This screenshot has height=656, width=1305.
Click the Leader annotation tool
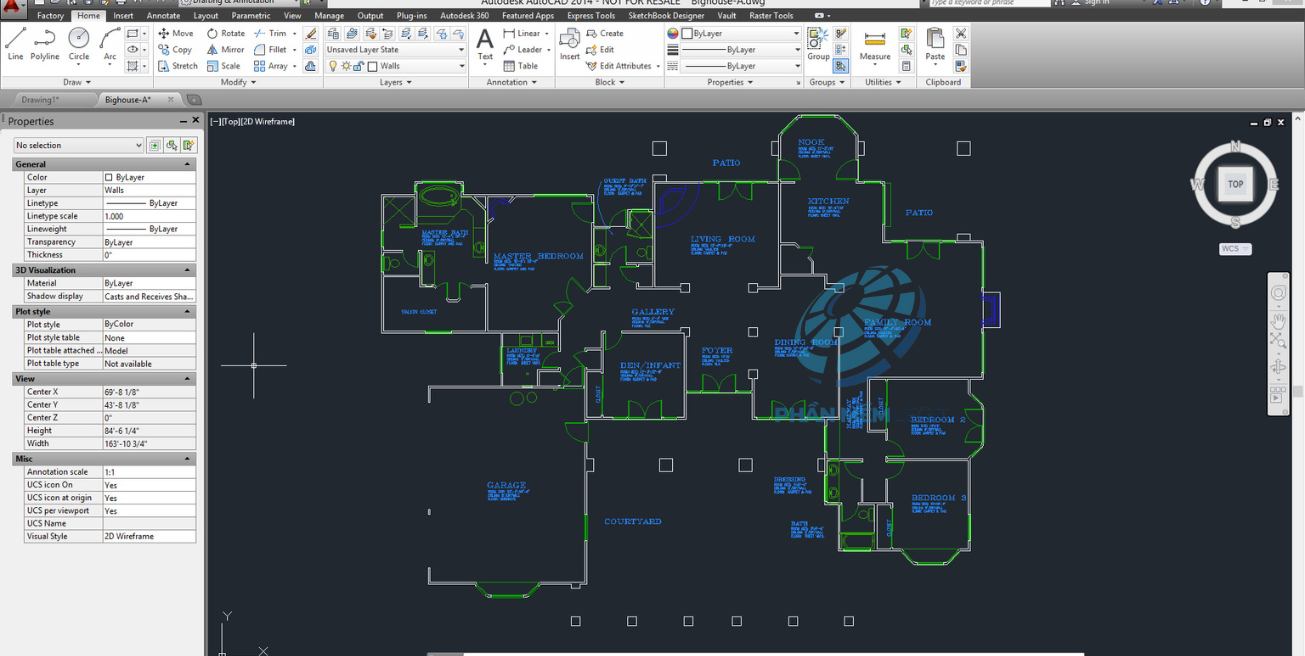click(x=523, y=49)
